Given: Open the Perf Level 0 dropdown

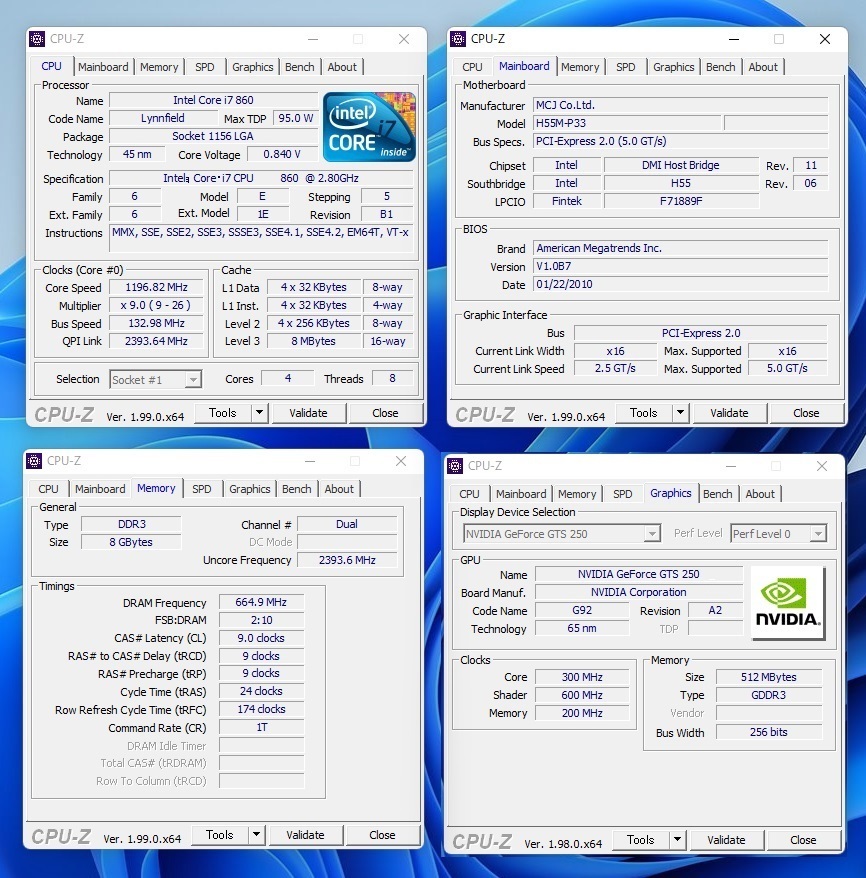Looking at the screenshot, I should 818,534.
